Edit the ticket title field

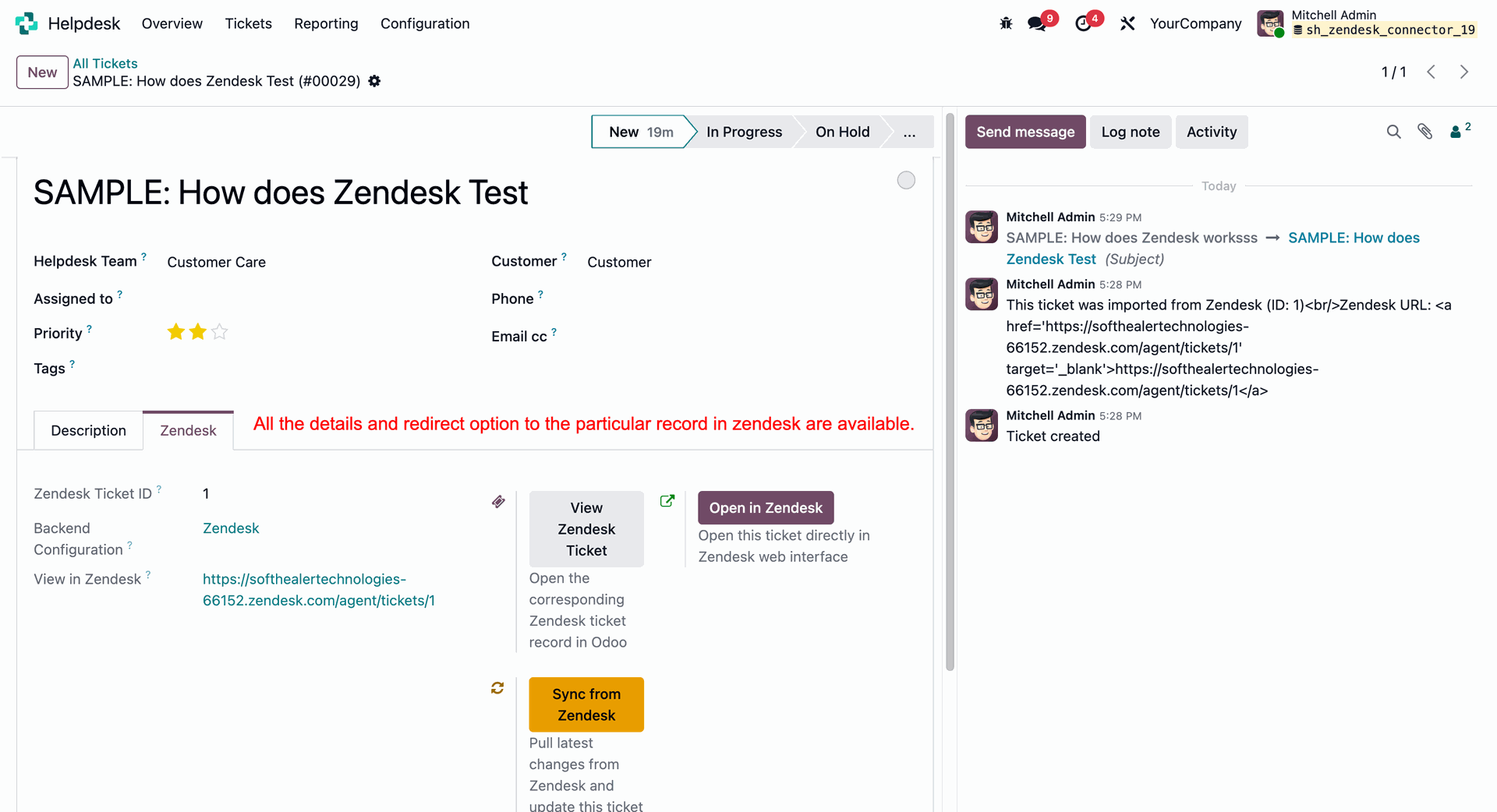[281, 192]
